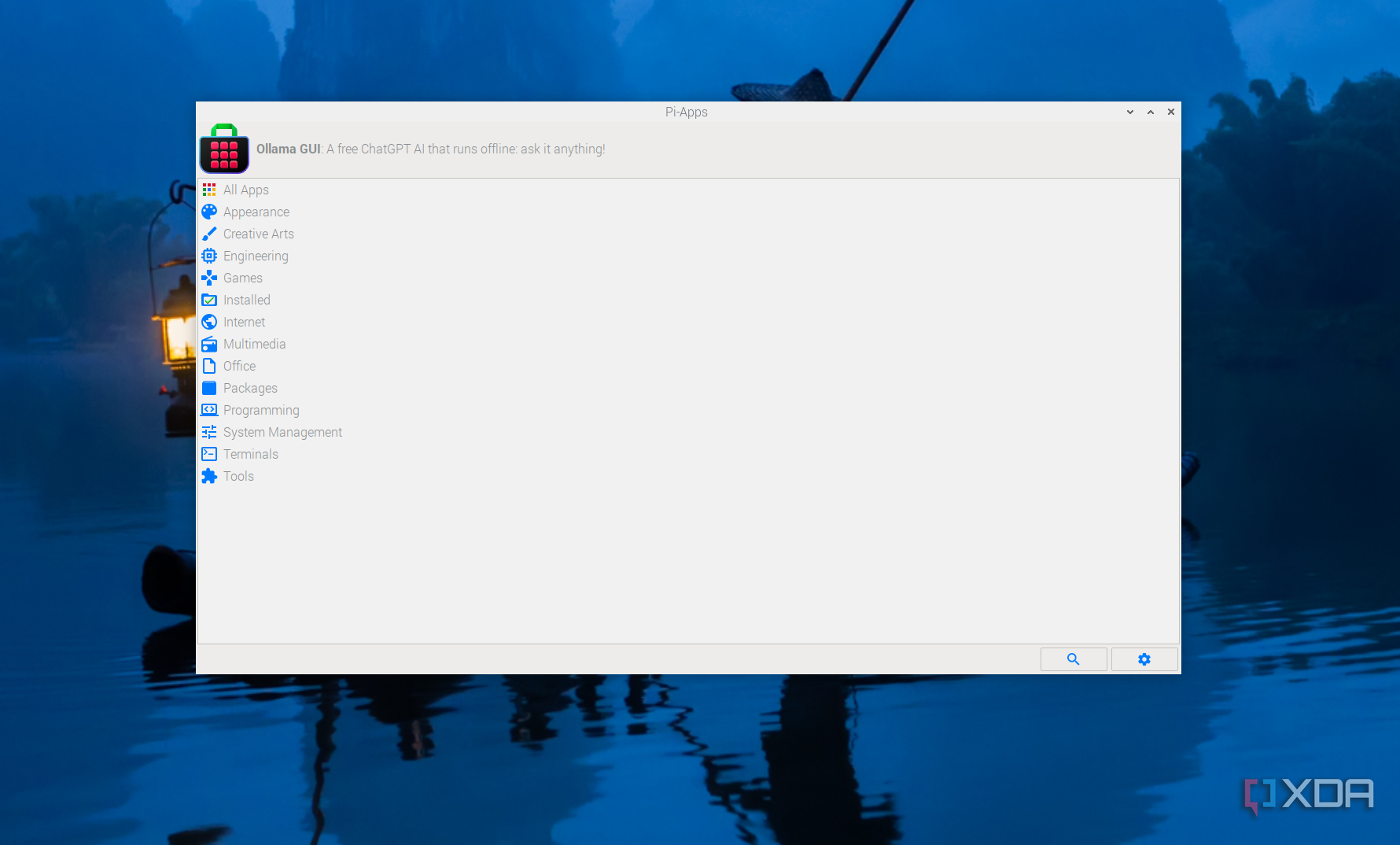Viewport: 1400px width, 845px height.
Task: Click the Multimedia radio icon
Action: pyautogui.click(x=209, y=344)
